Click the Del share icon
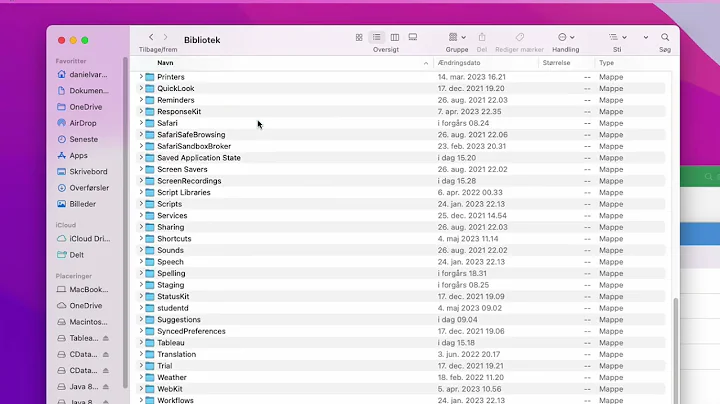This screenshot has height=404, width=720. coord(482,37)
